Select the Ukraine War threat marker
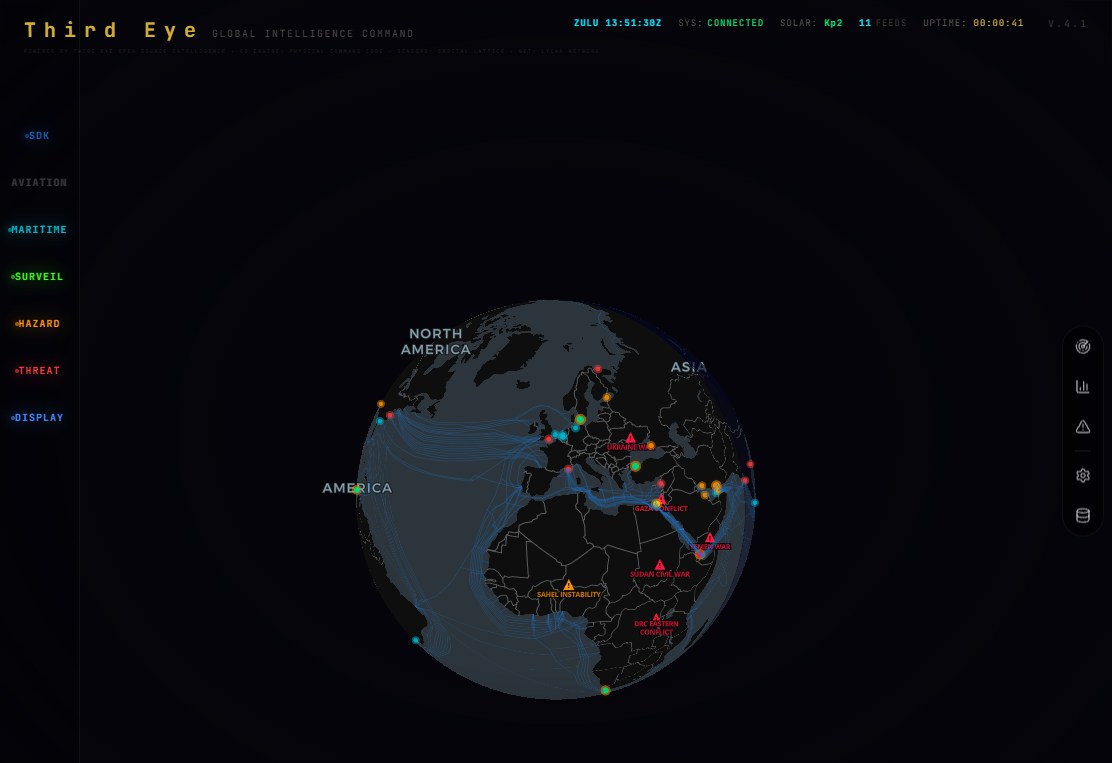Screen dimensions: 1112x763 tap(630, 438)
